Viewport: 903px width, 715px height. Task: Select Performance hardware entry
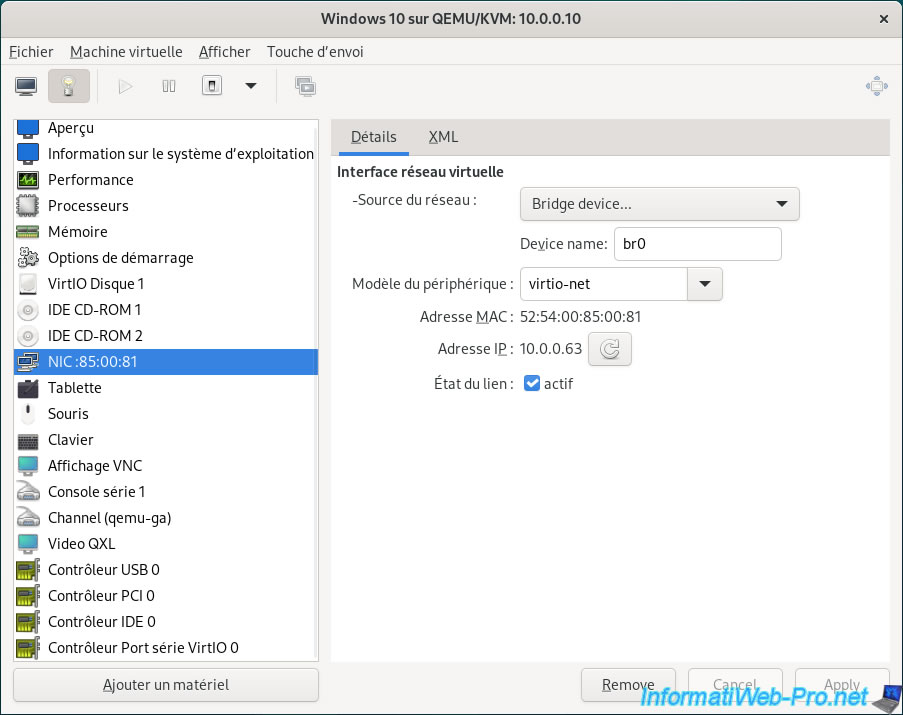pos(166,180)
